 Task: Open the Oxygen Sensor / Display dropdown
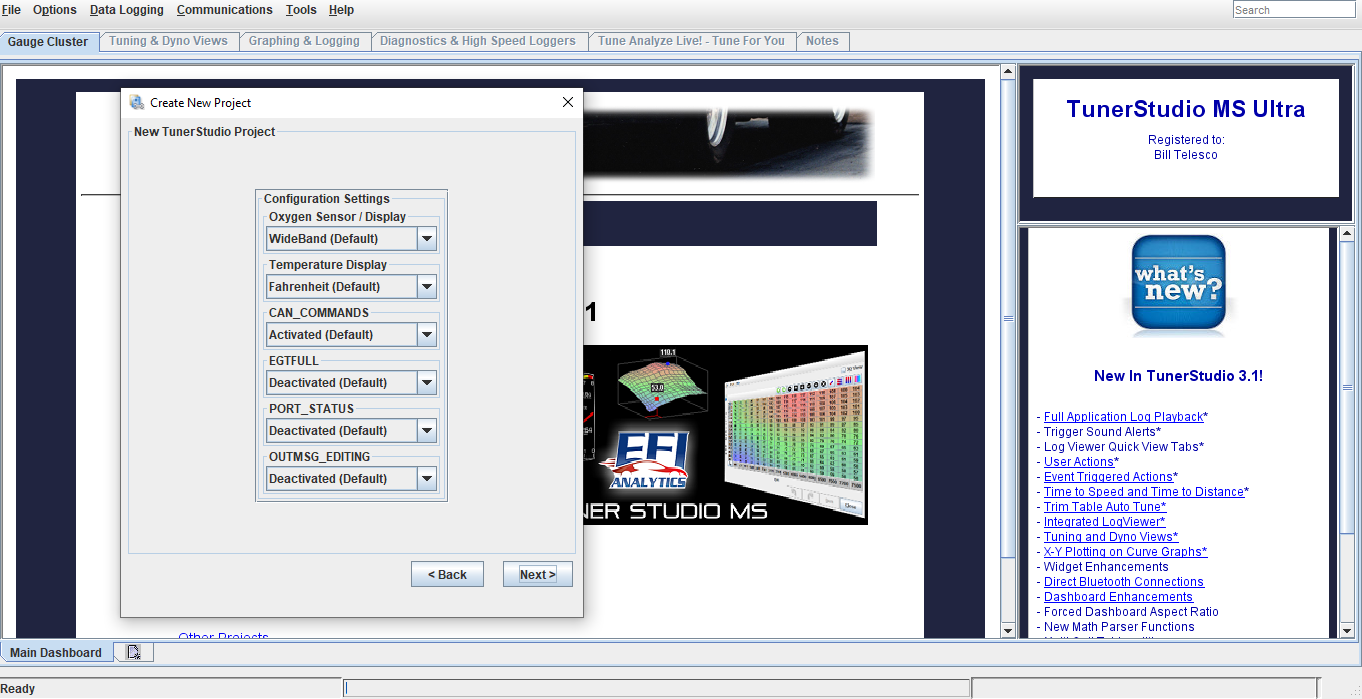[x=427, y=239]
